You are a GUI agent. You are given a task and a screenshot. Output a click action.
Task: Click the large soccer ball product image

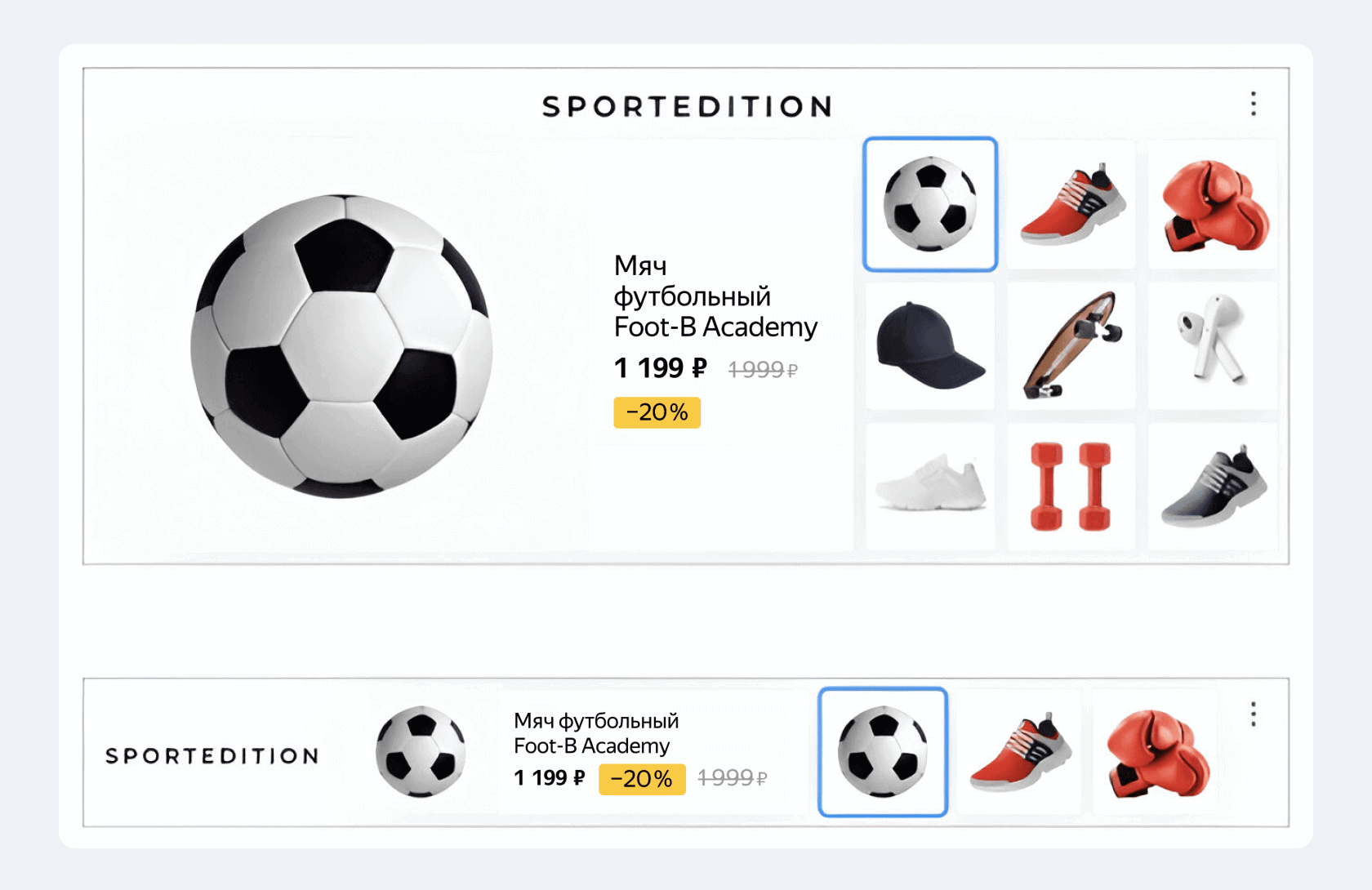pyautogui.click(x=341, y=346)
